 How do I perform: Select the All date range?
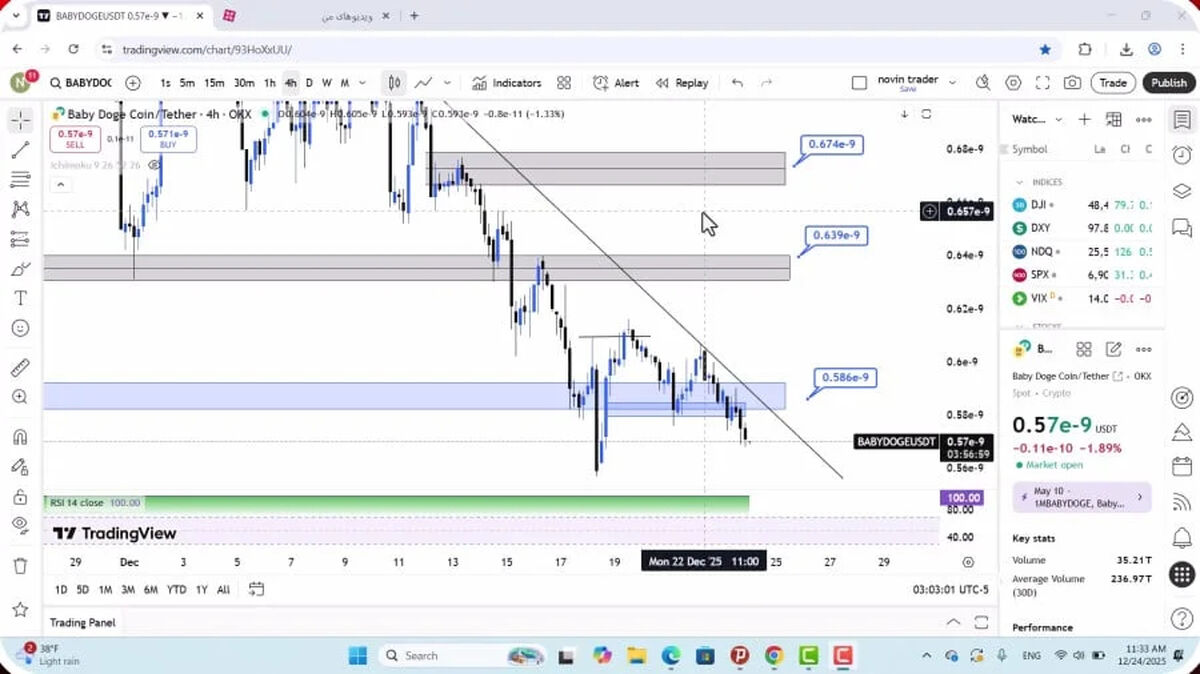click(x=223, y=589)
